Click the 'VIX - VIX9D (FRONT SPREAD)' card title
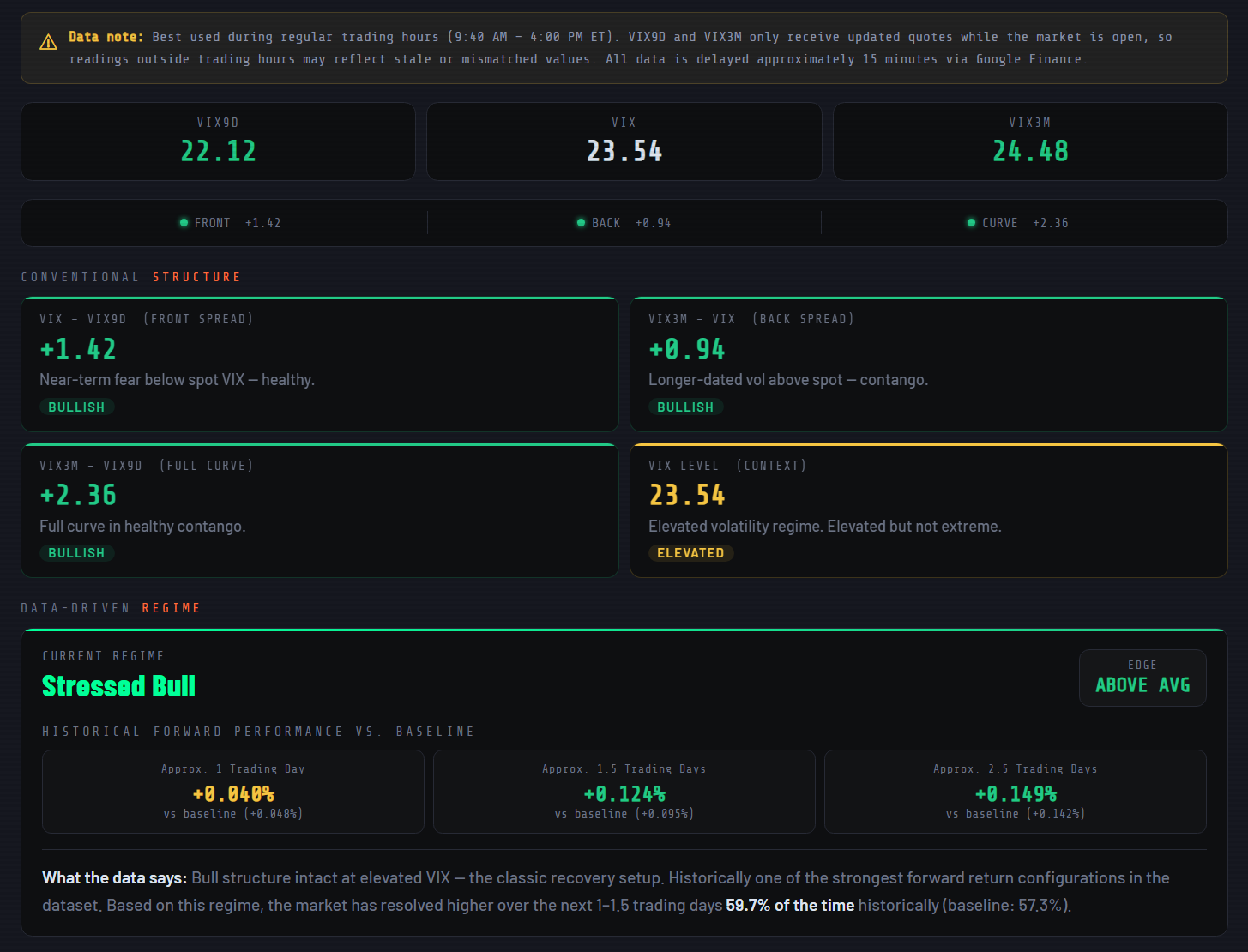 point(147,319)
